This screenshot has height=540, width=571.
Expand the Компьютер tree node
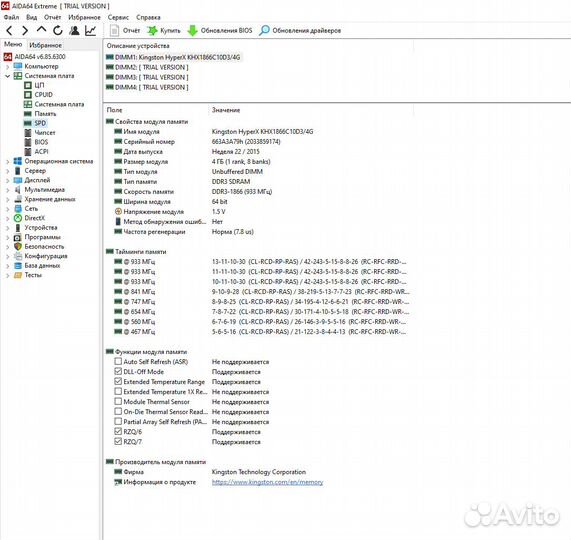tap(7, 67)
